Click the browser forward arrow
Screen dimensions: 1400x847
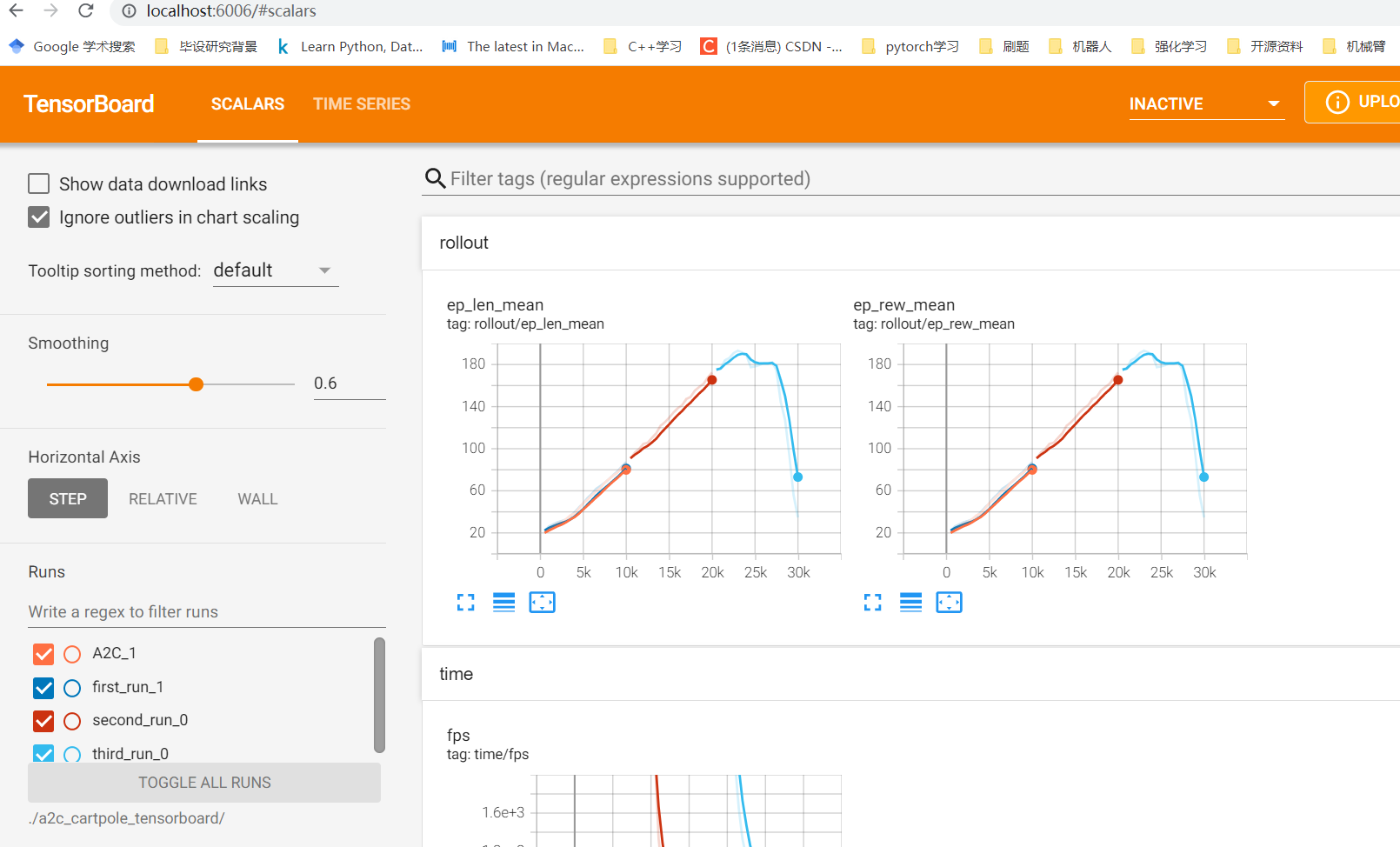click(x=50, y=10)
